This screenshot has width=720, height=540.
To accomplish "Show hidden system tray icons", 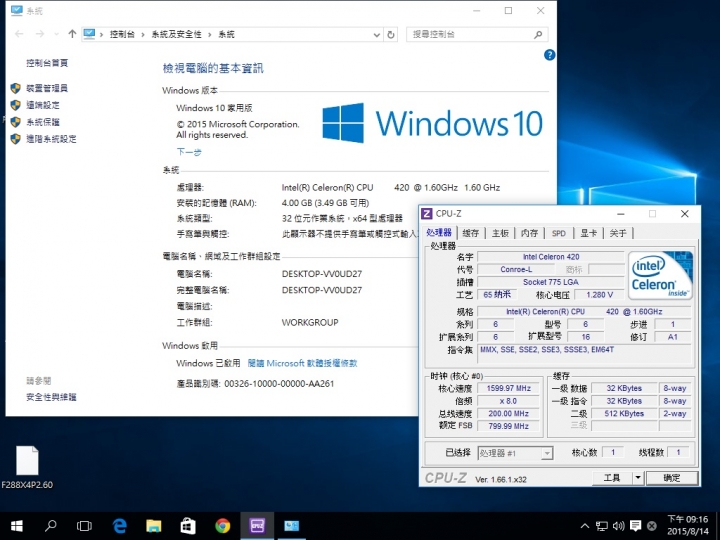I will coord(585,526).
